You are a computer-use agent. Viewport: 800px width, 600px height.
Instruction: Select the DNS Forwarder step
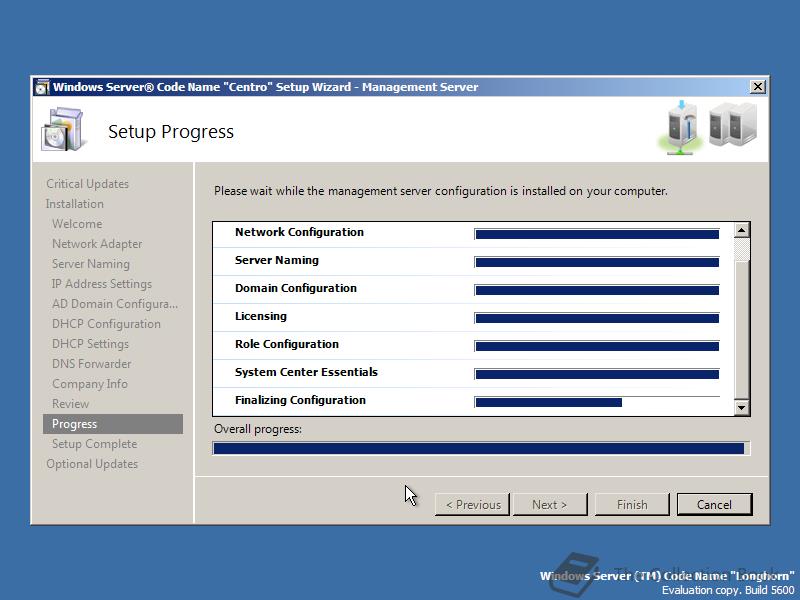[x=91, y=364]
